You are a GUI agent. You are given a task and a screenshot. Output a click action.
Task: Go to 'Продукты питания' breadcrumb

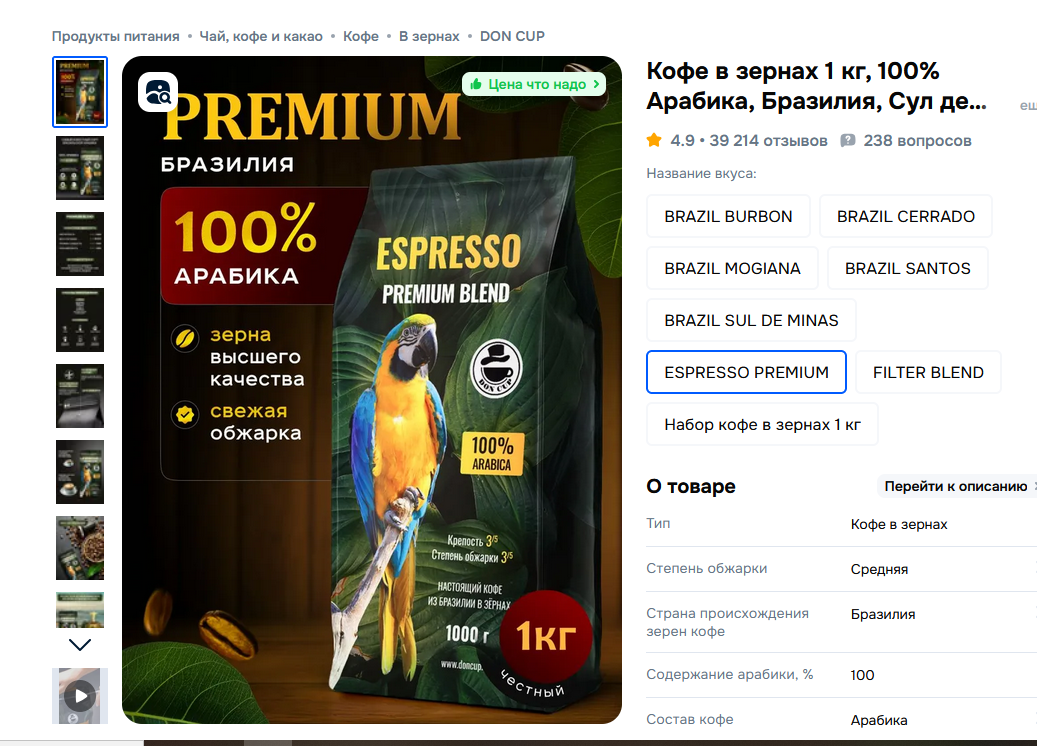(x=116, y=36)
